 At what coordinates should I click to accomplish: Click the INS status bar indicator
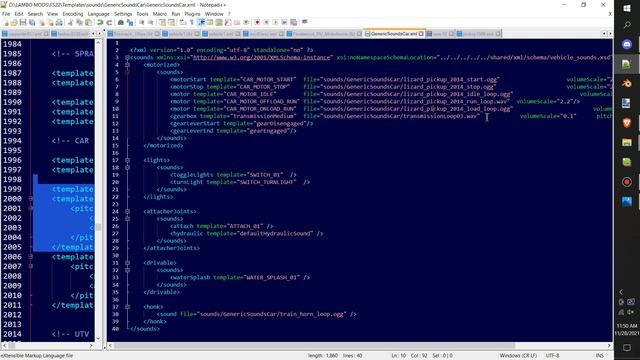pos(600,356)
